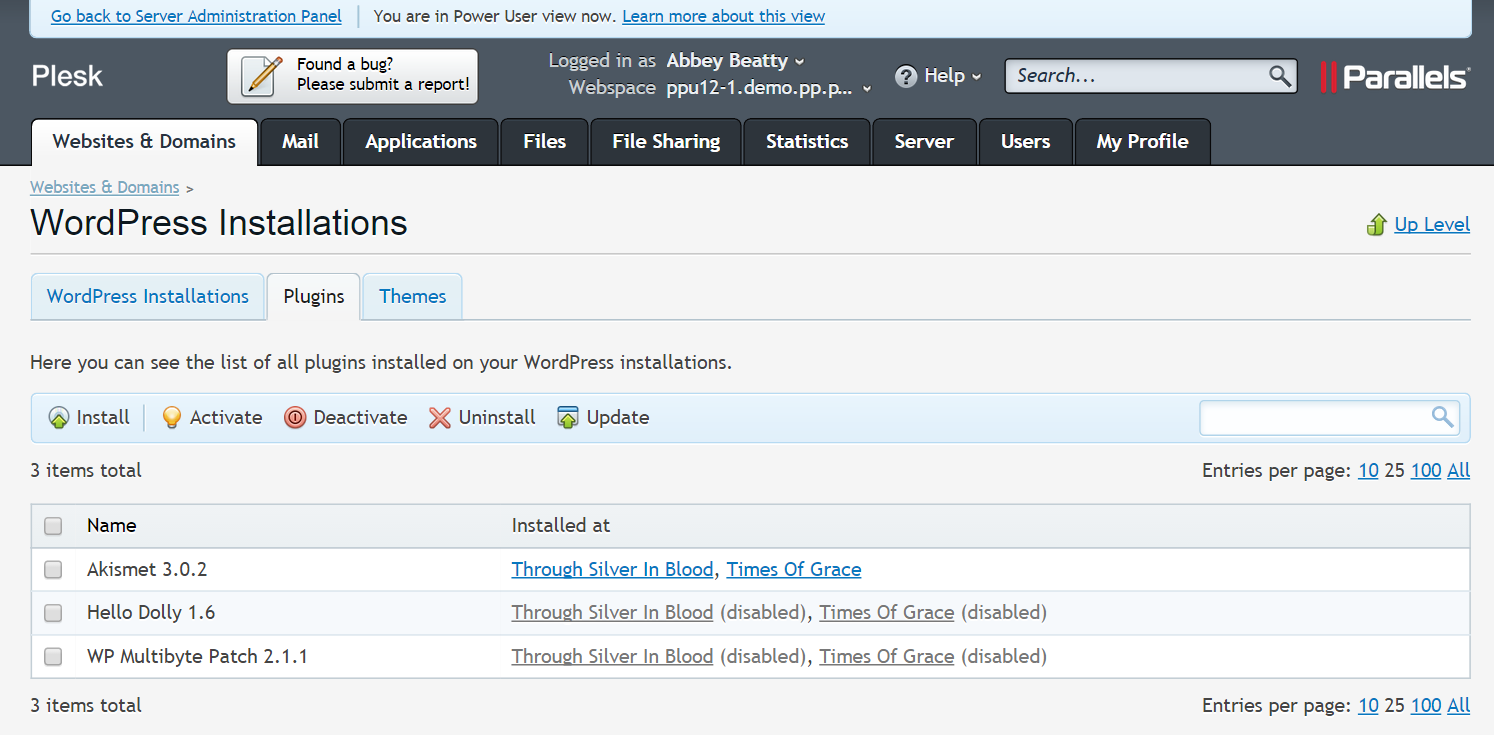Set top entries per page to 10
The width and height of the screenshot is (1494, 735).
click(1368, 471)
